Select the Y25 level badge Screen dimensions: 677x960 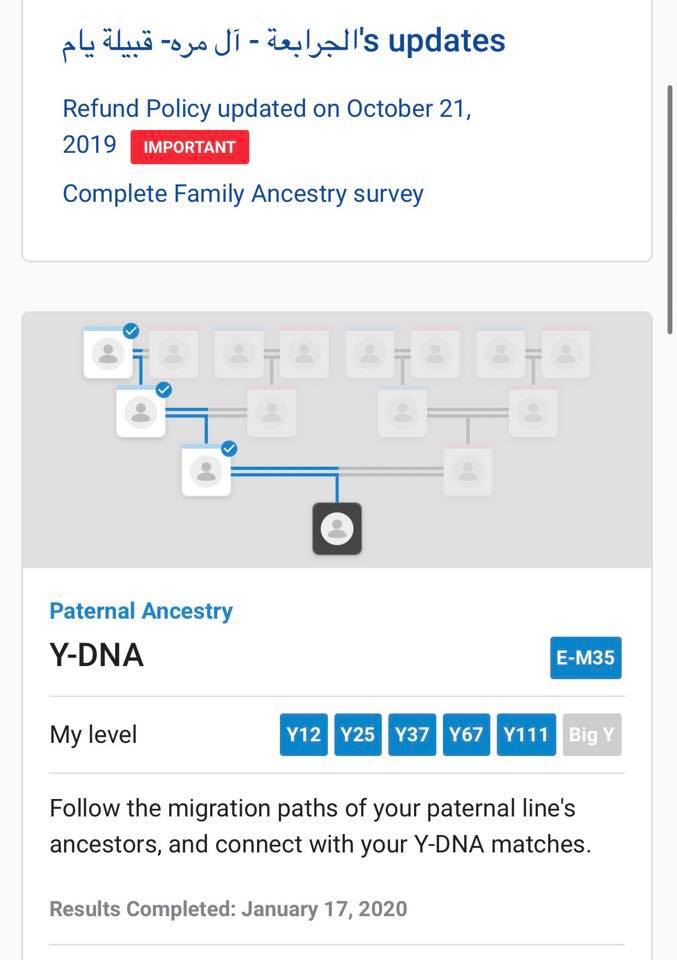357,734
